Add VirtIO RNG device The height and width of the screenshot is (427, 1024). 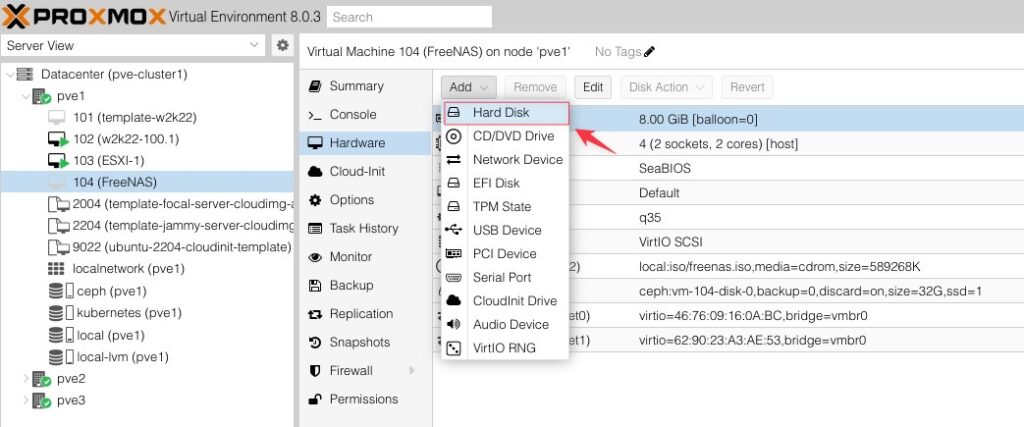coord(505,348)
